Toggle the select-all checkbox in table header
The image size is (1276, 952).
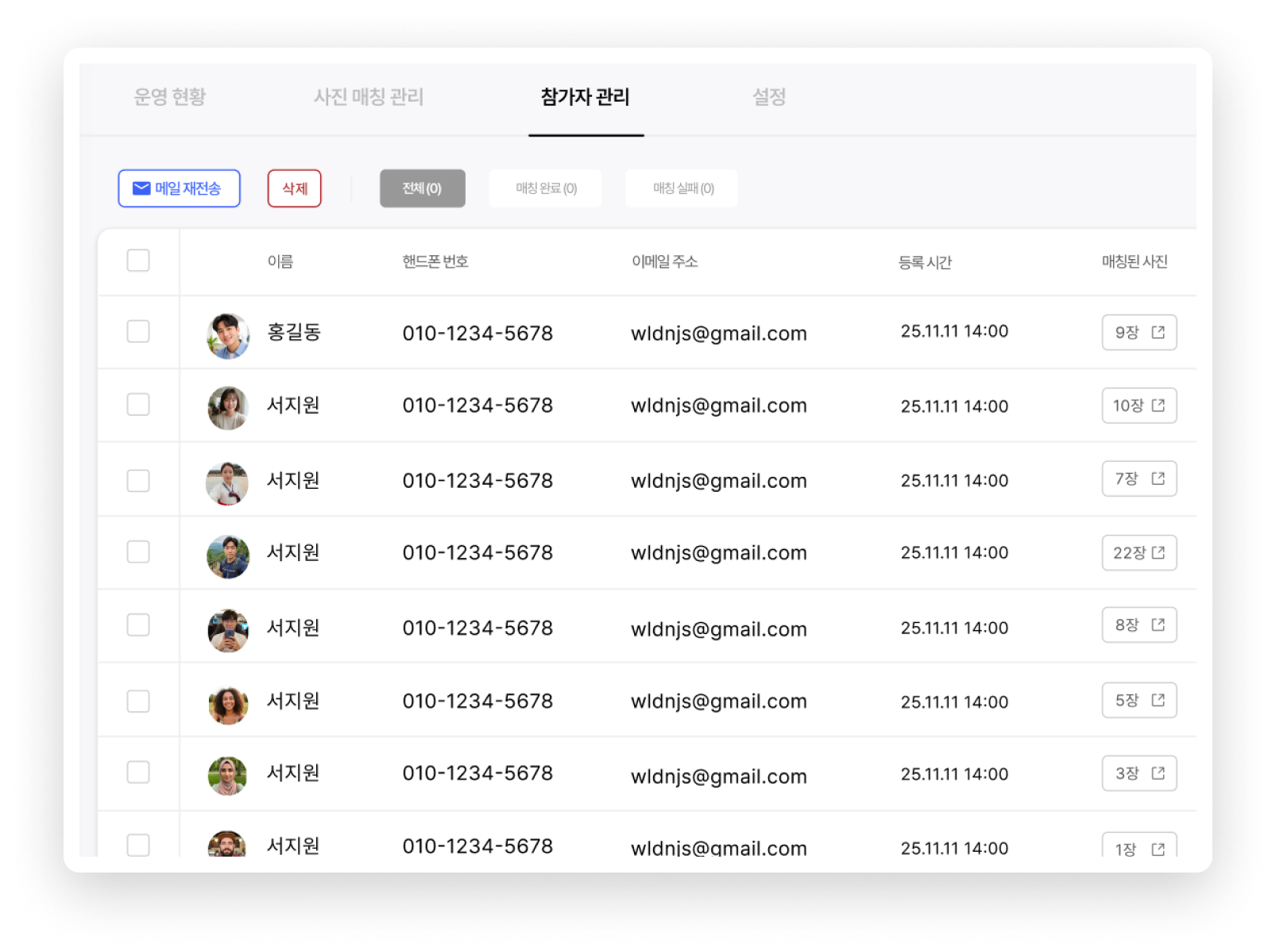click(x=138, y=261)
